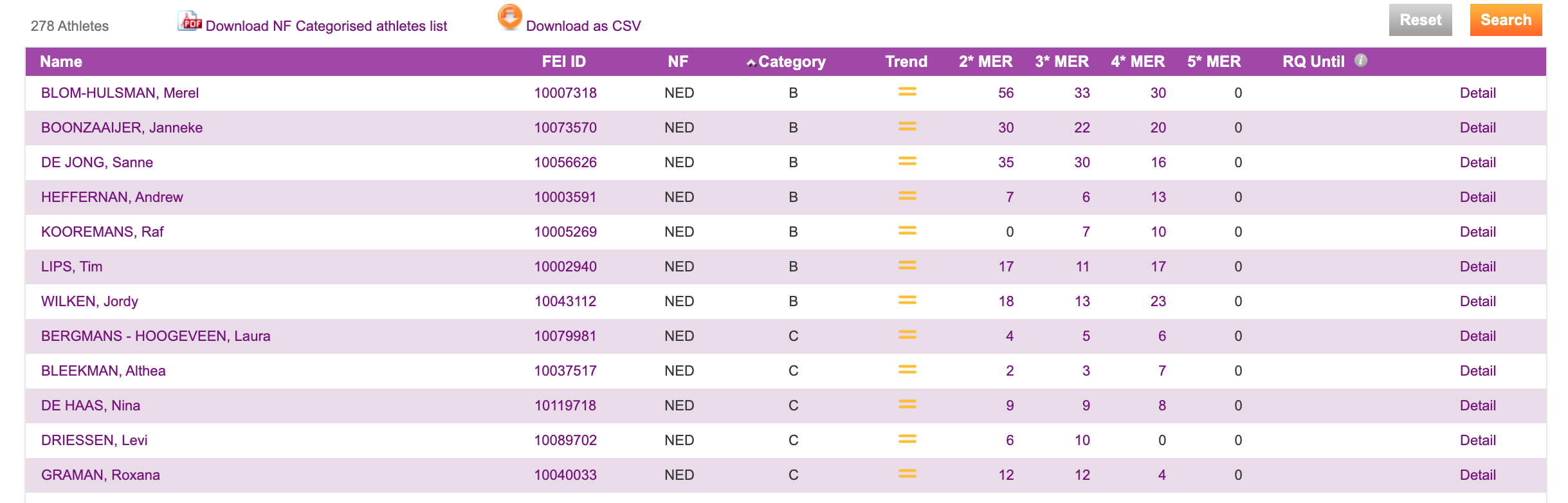The height and width of the screenshot is (503, 1568).
Task: Sort table by 4* MER column
Action: point(1138,62)
